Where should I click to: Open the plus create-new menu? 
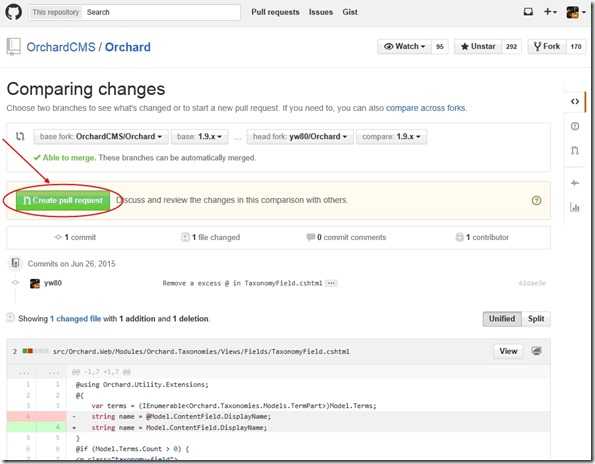pos(550,12)
